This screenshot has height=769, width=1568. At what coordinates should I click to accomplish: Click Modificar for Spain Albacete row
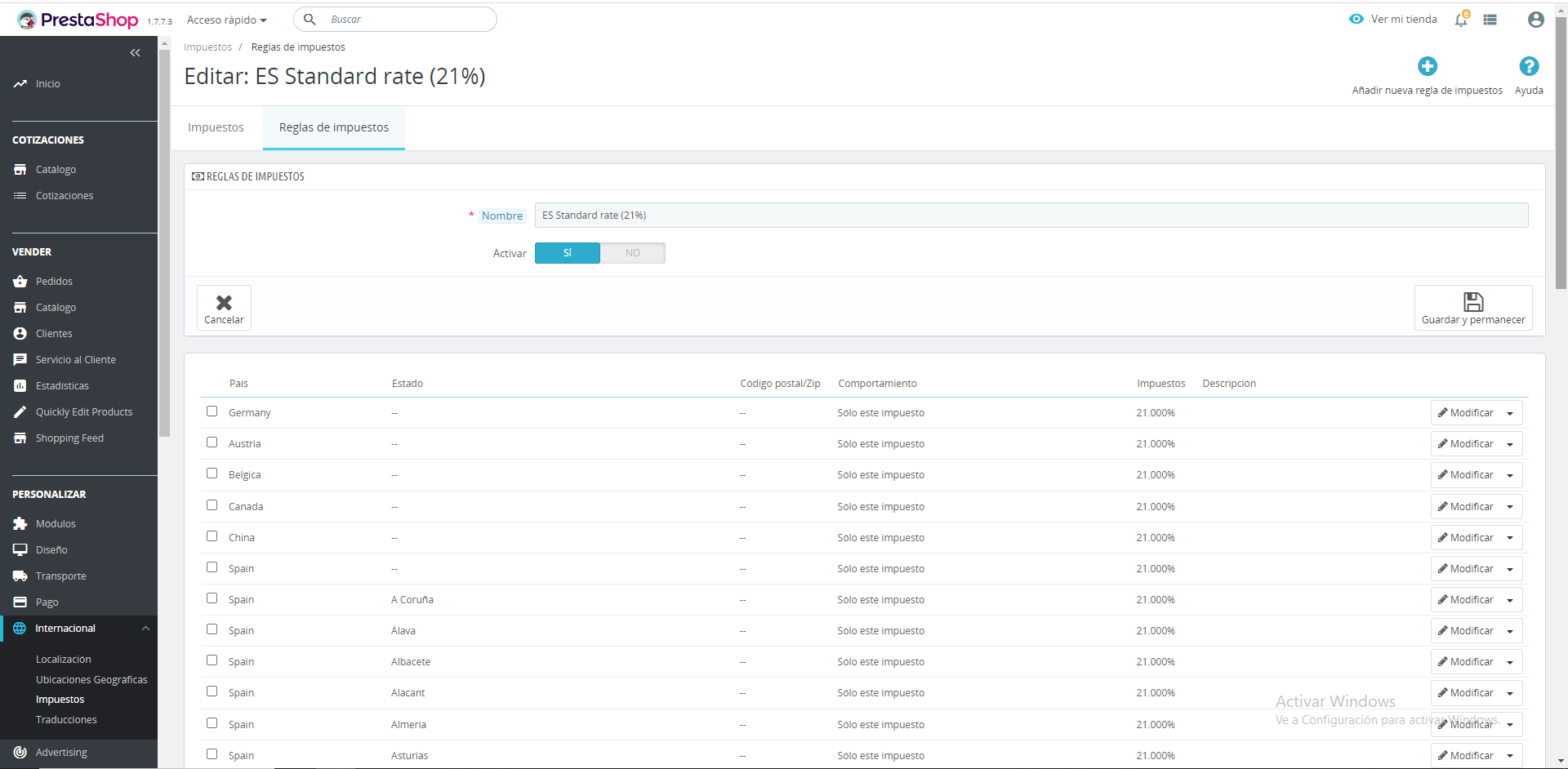1466,662
